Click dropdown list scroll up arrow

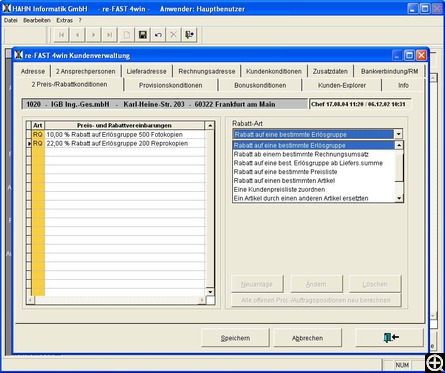click(x=399, y=145)
